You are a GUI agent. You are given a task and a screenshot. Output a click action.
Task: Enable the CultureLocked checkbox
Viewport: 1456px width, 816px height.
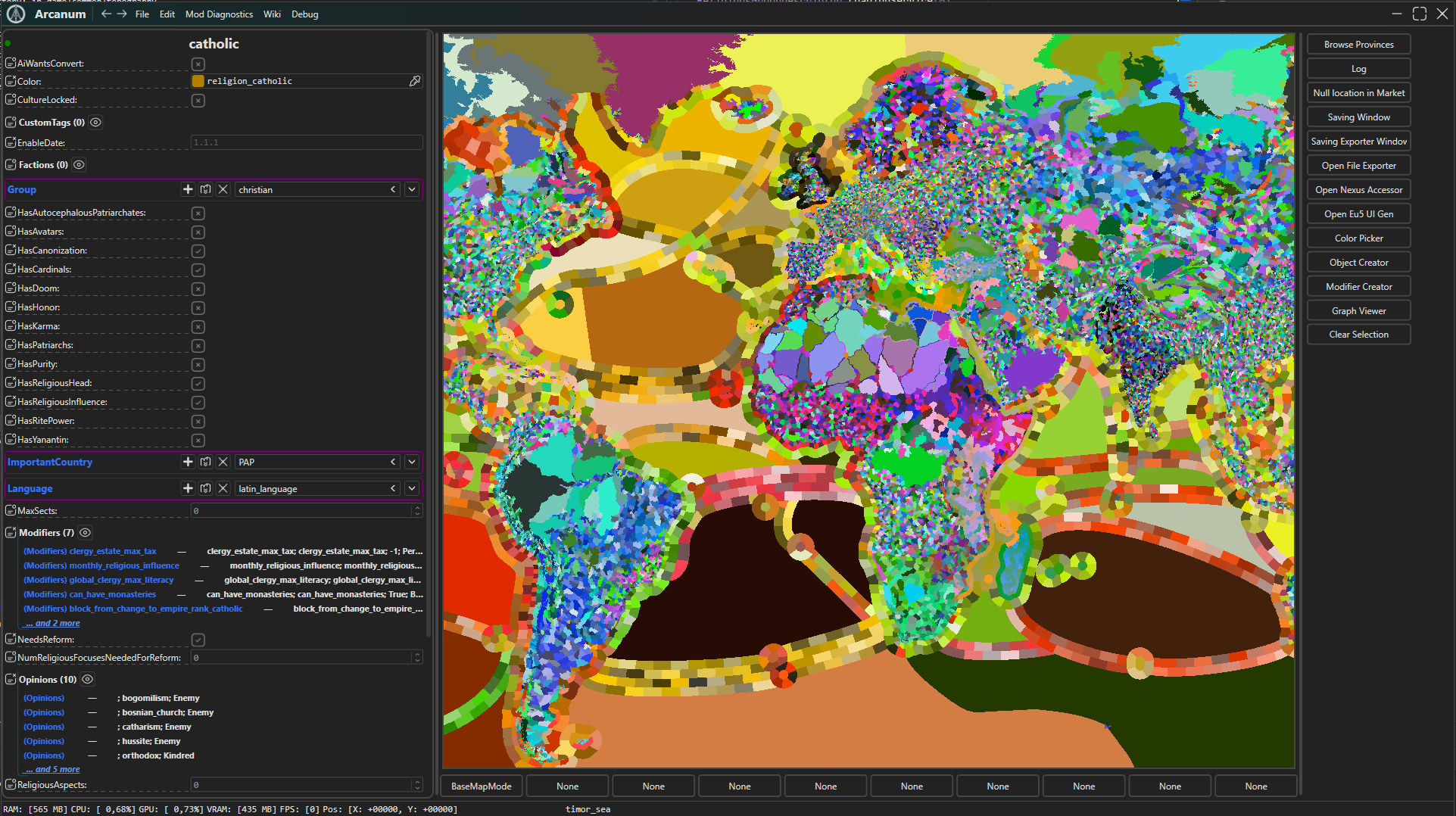pyautogui.click(x=198, y=101)
